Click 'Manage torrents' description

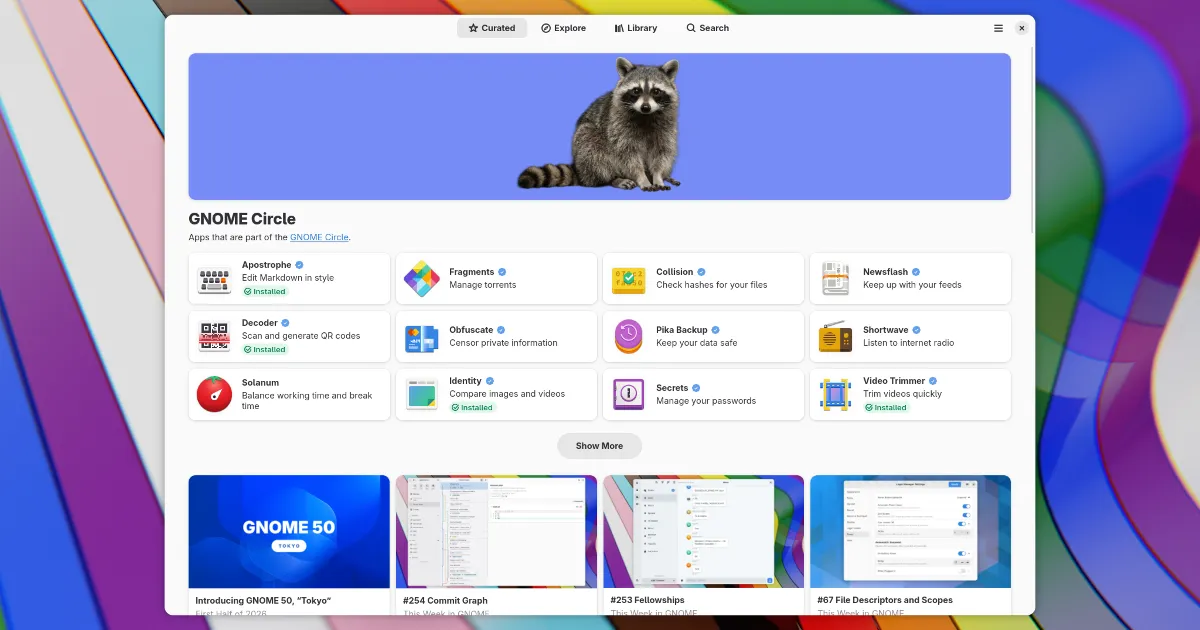(483, 285)
